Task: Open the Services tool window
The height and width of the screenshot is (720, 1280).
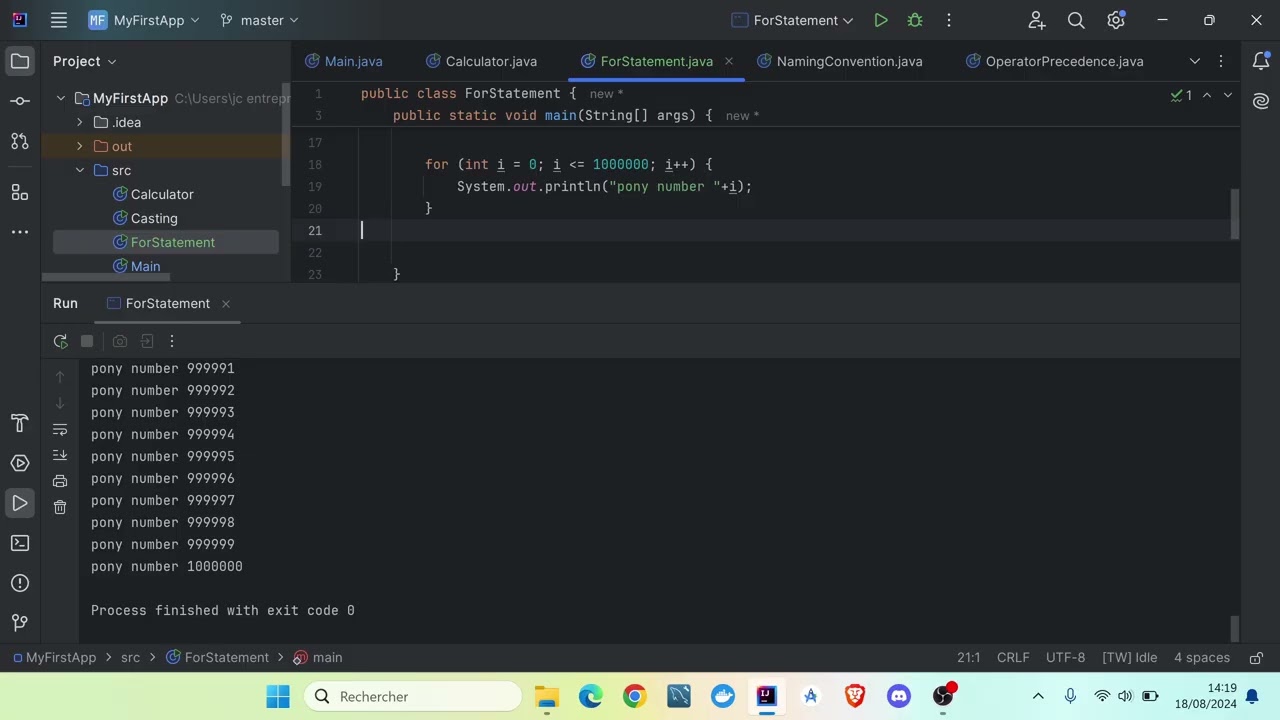Action: [x=20, y=463]
